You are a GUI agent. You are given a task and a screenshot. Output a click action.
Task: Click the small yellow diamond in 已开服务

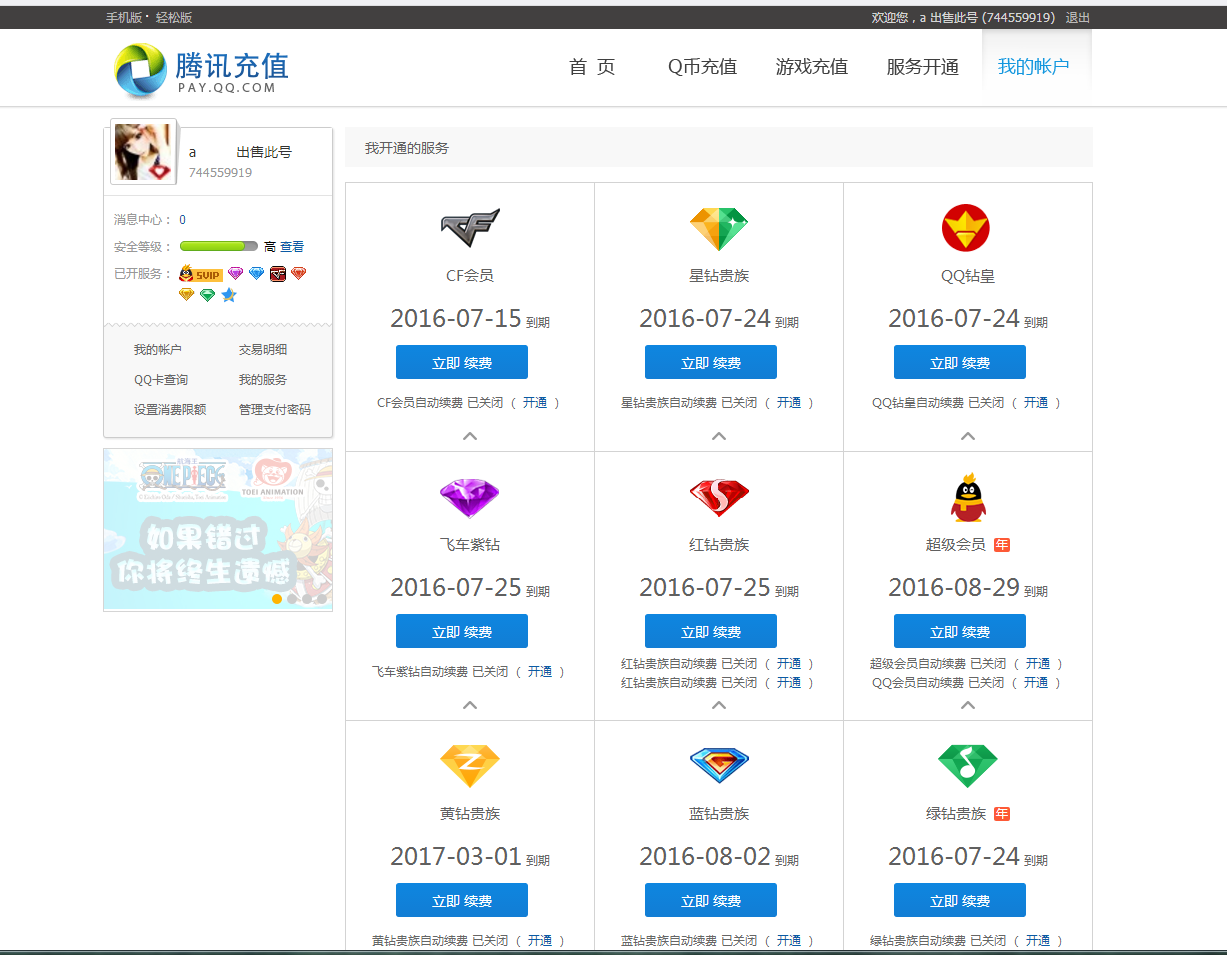186,295
